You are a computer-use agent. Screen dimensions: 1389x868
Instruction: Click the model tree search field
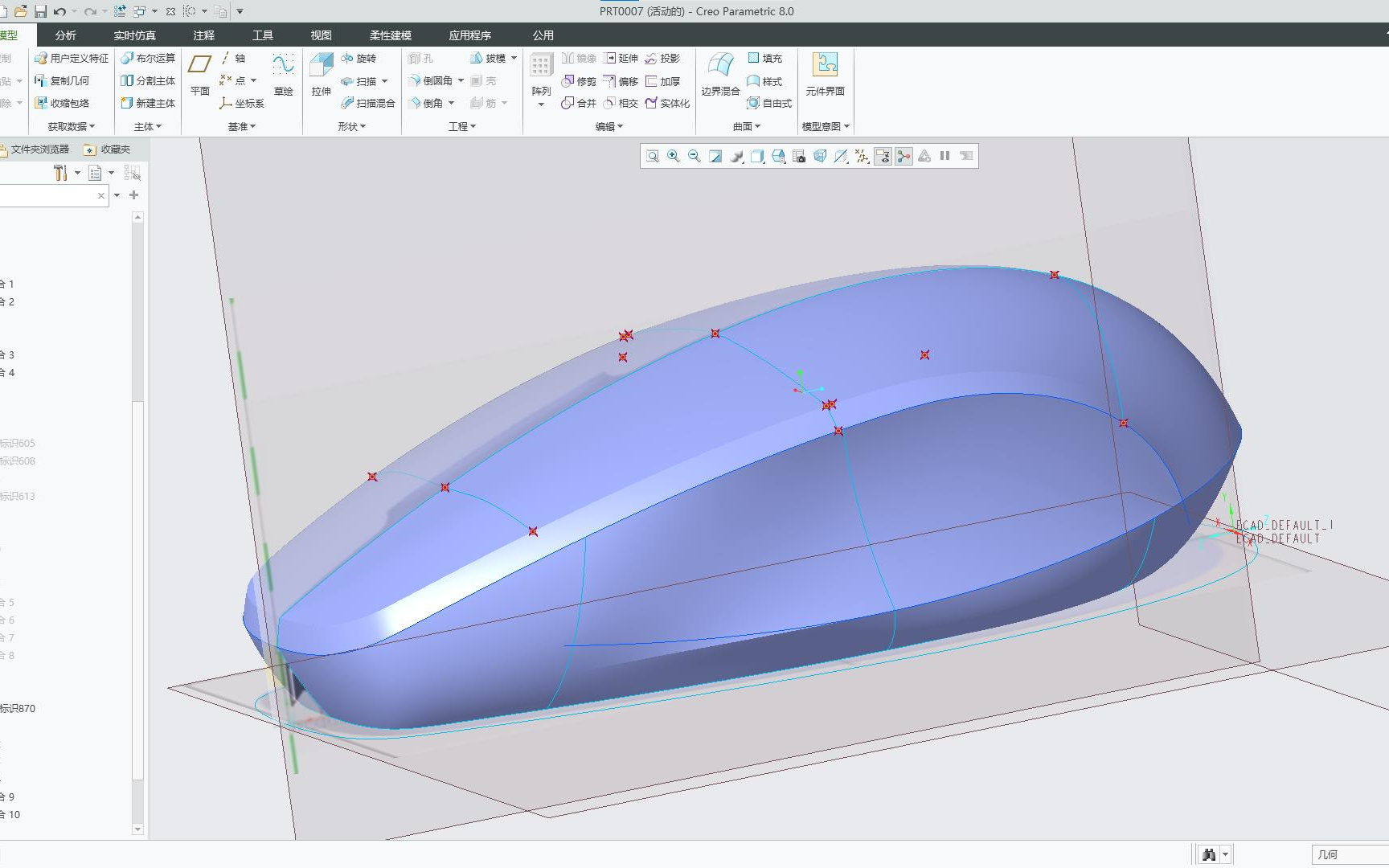[x=48, y=195]
